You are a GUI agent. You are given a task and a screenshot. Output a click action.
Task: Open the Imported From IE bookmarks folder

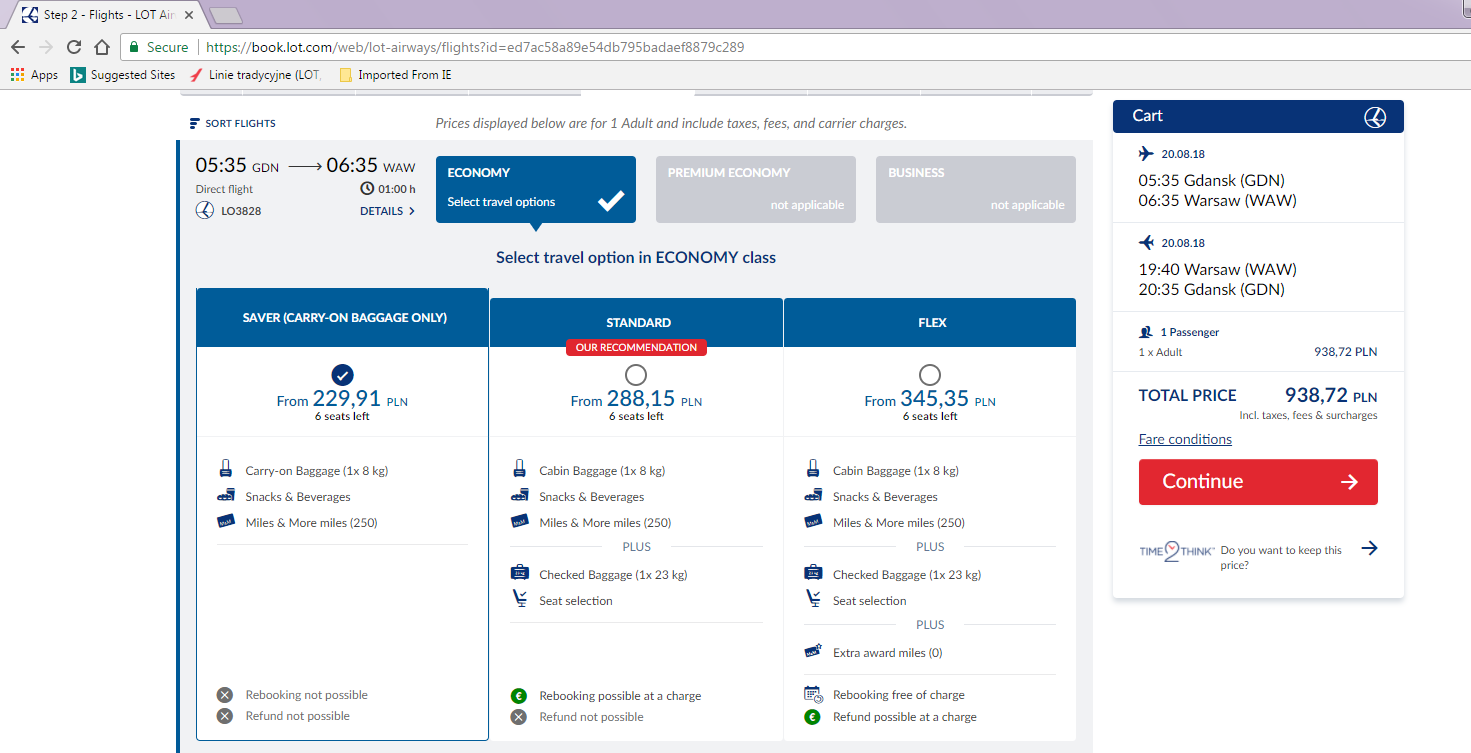tap(395, 75)
